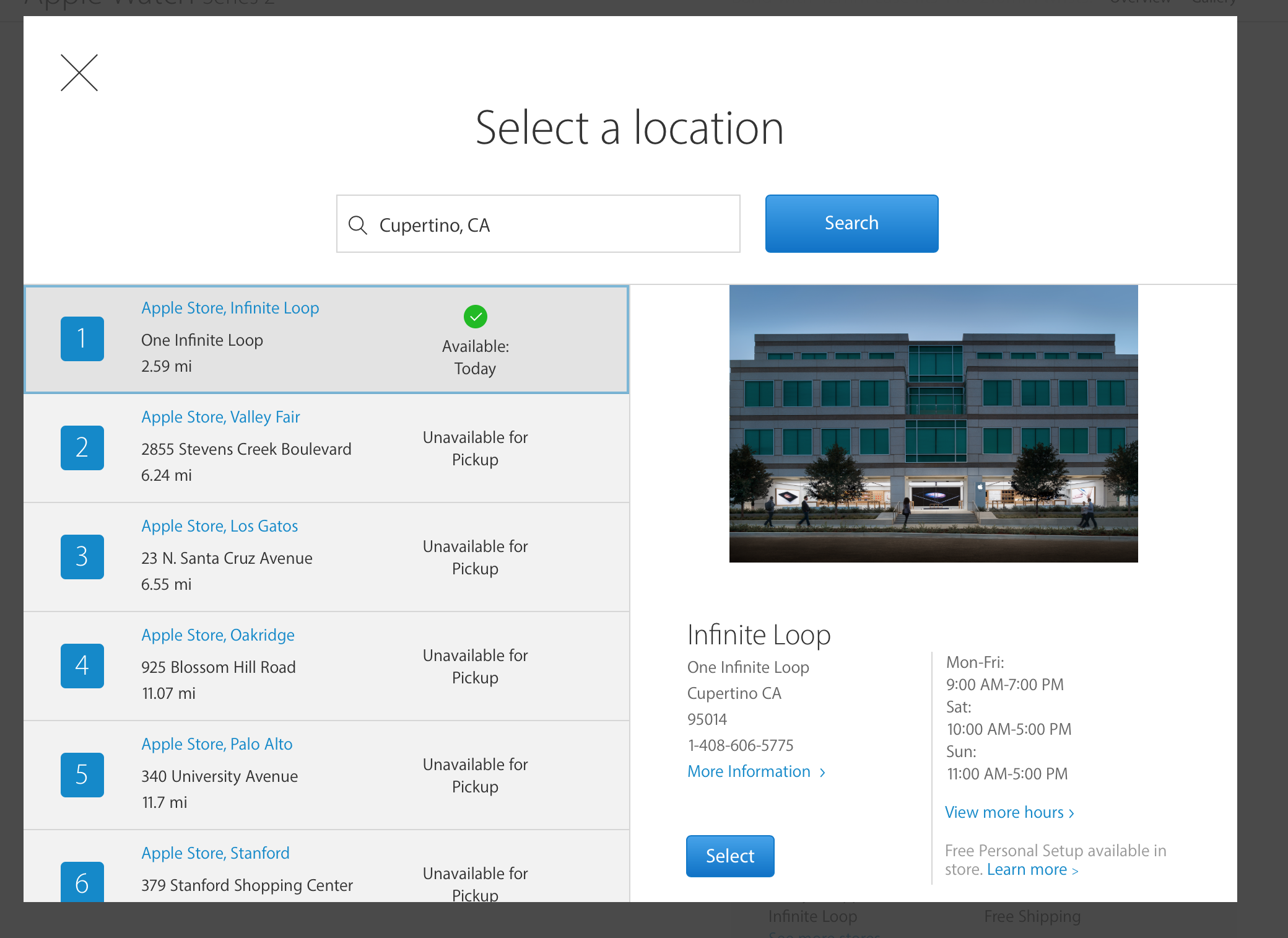Click the 925 Blossom Hill Road address
Screen dimensions: 1288x938
pyautogui.click(x=219, y=667)
